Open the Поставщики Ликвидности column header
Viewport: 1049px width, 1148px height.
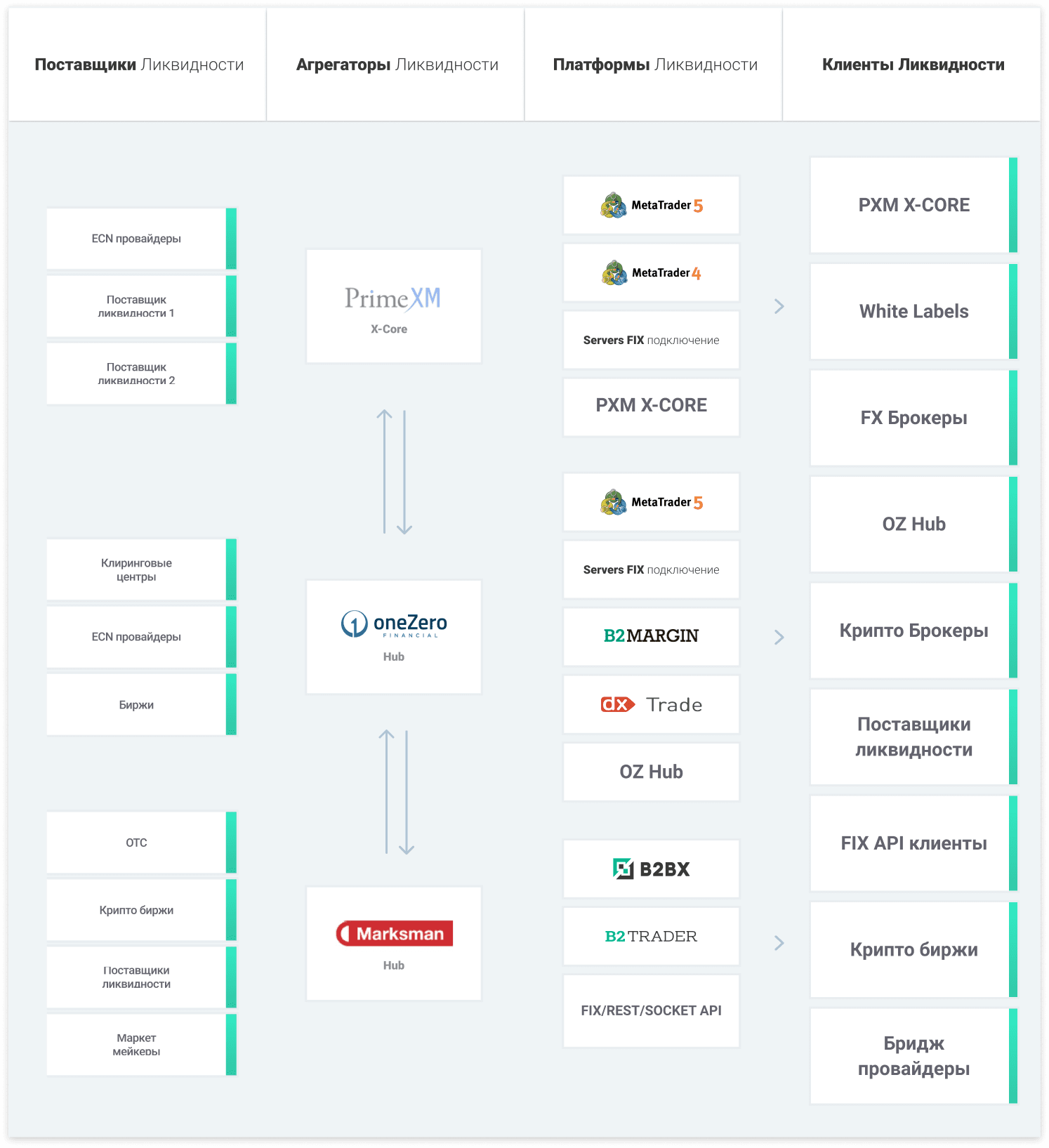pyautogui.click(x=139, y=65)
